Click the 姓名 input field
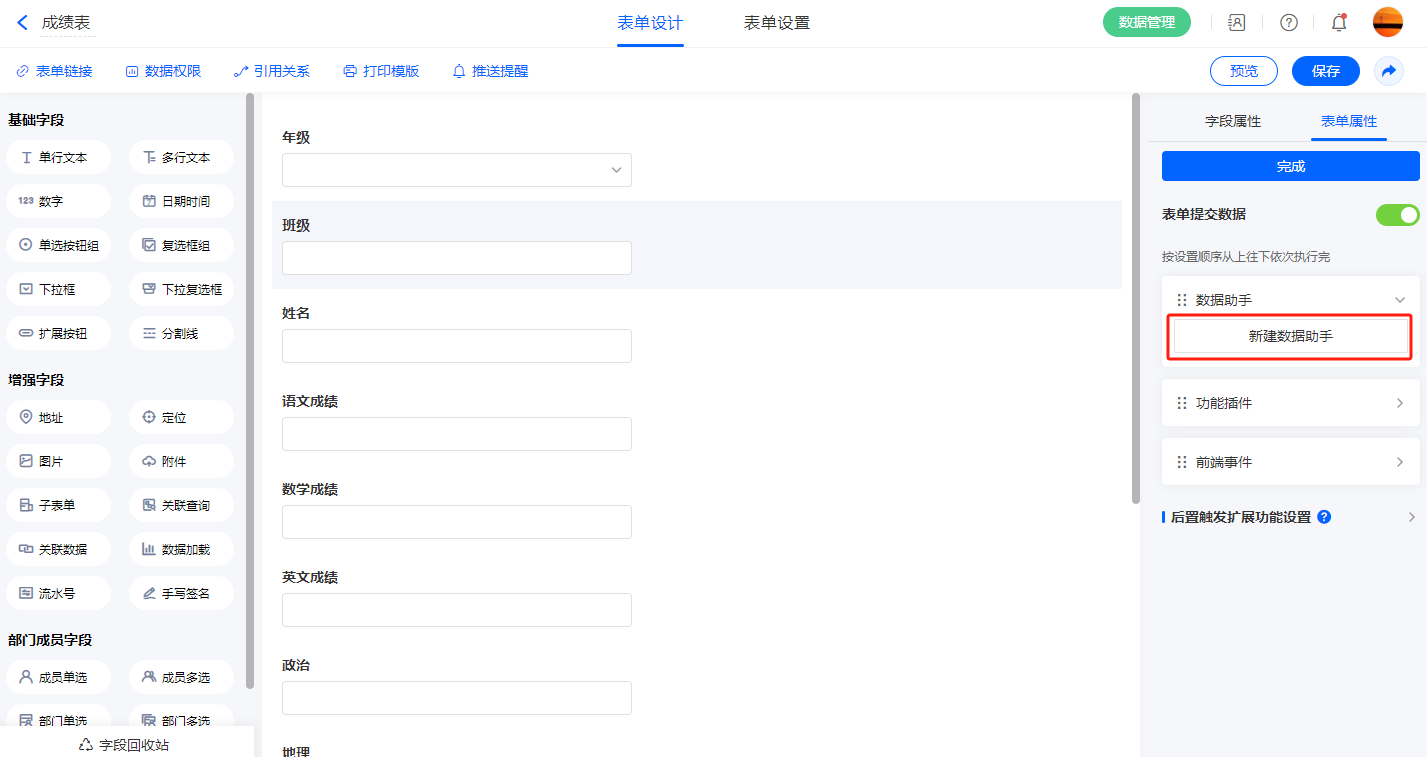The width and height of the screenshot is (1427, 757). [456, 346]
